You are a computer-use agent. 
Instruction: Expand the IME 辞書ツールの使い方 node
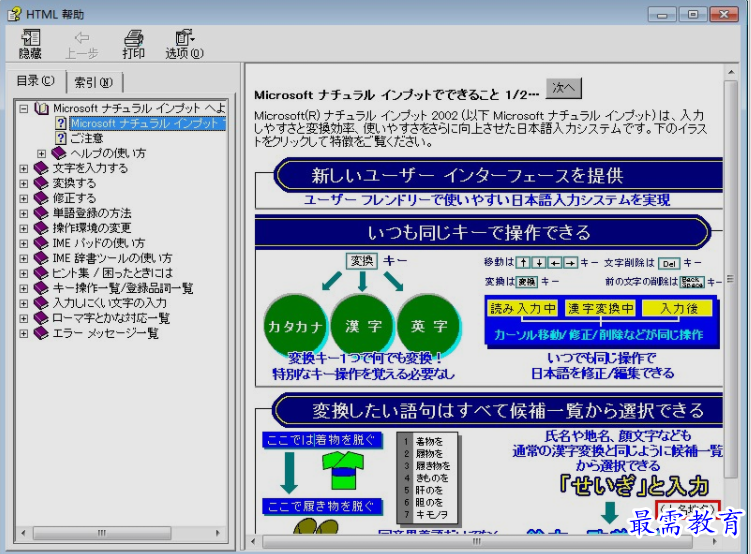23,259
